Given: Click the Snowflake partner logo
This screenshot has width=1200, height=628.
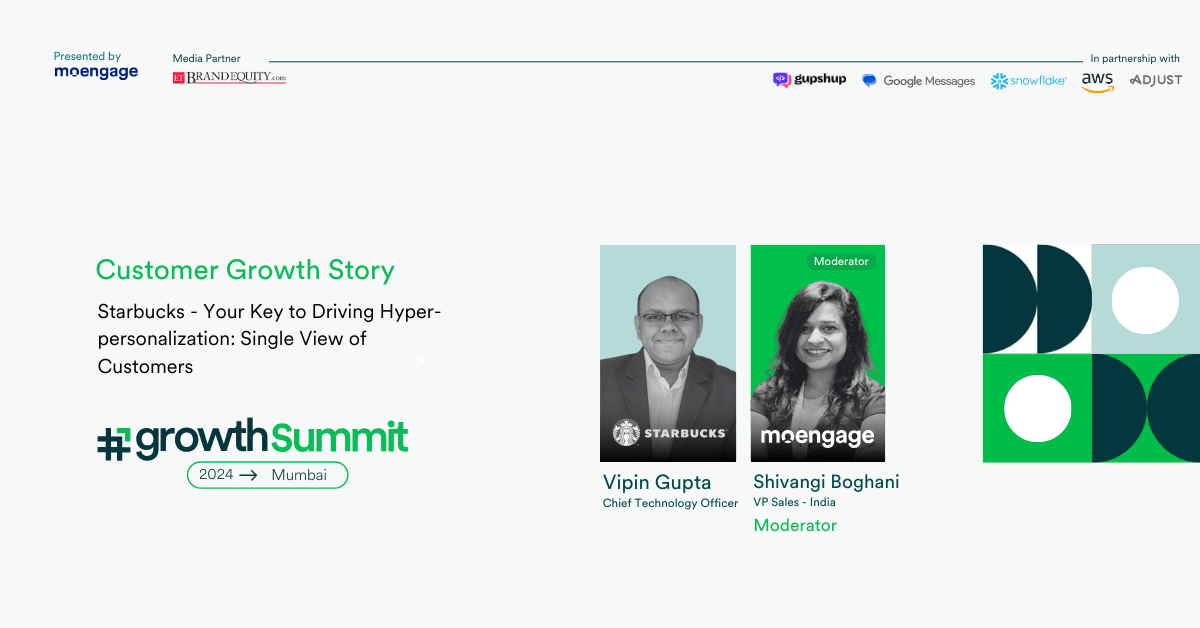Looking at the screenshot, I should pyautogui.click(x=1028, y=81).
